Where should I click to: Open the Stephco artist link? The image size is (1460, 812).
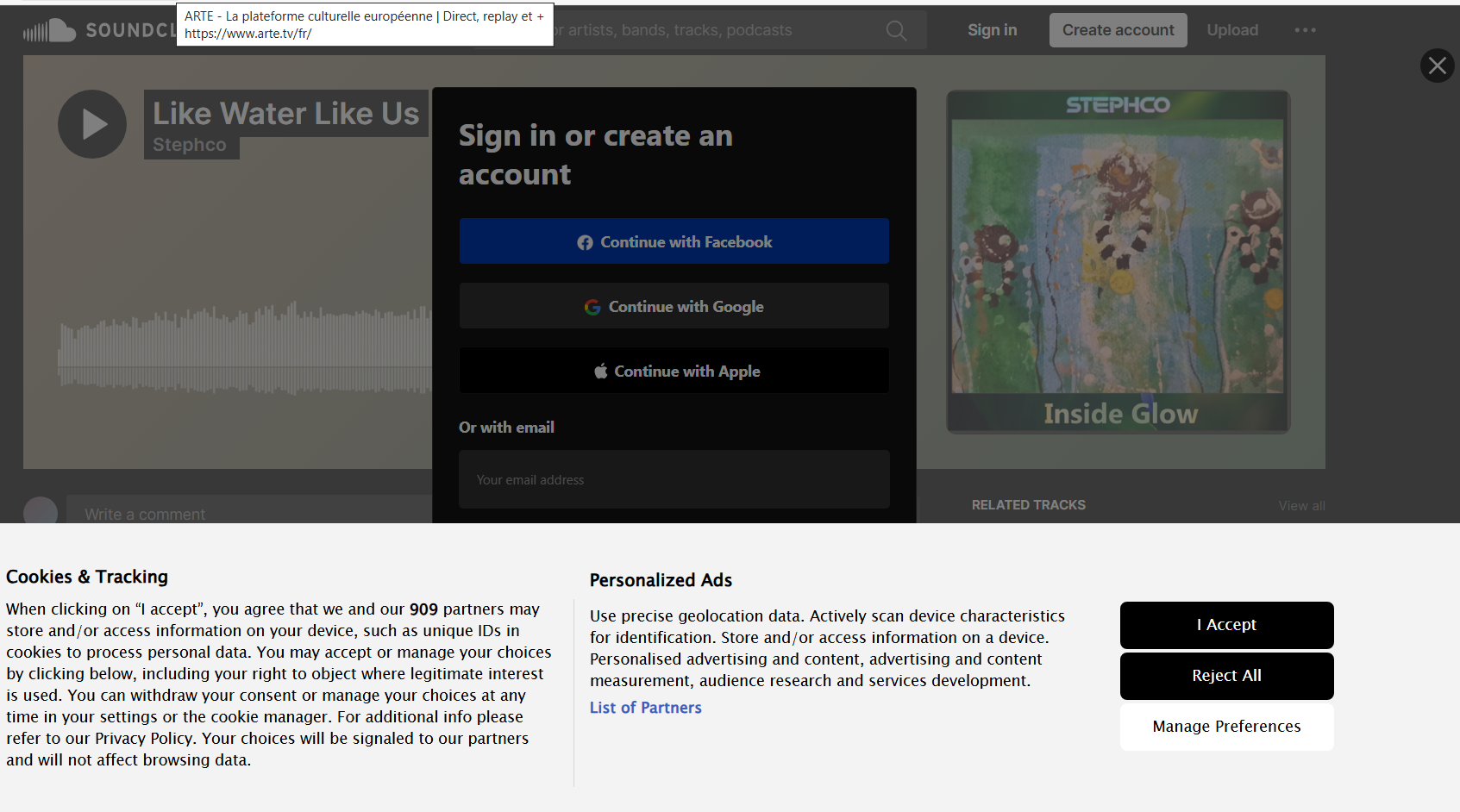click(x=190, y=145)
